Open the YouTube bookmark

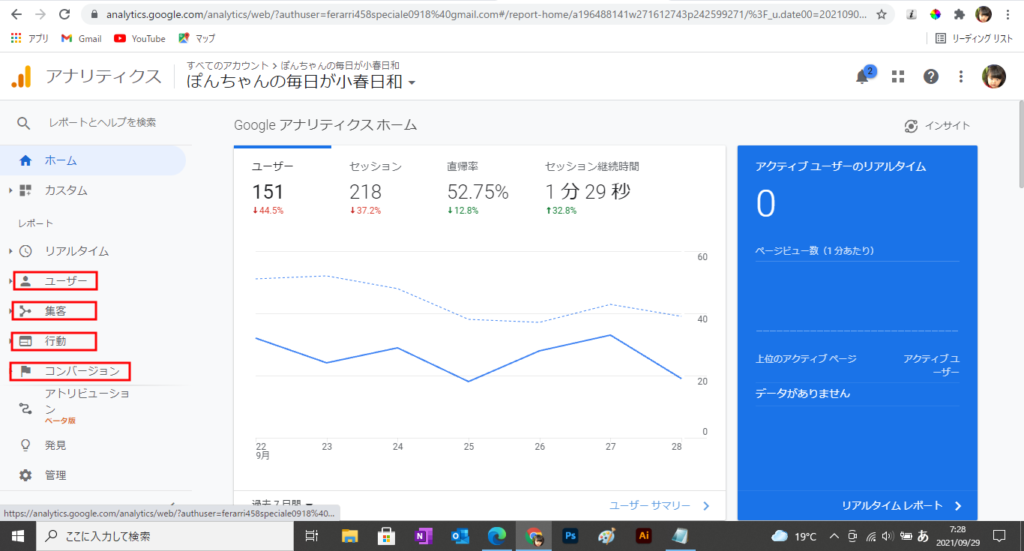(x=140, y=39)
